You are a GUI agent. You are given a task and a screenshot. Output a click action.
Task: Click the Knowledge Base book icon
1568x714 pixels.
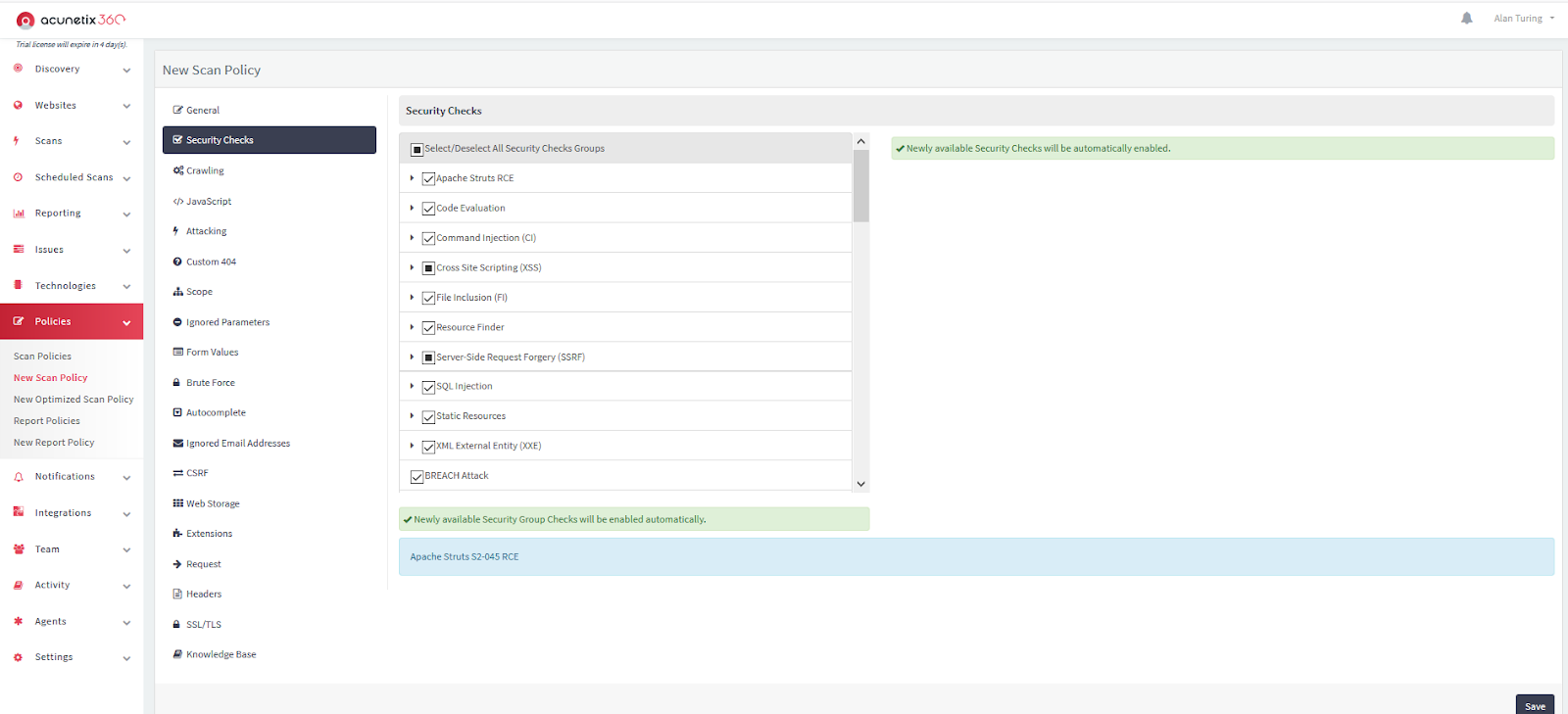tap(177, 654)
